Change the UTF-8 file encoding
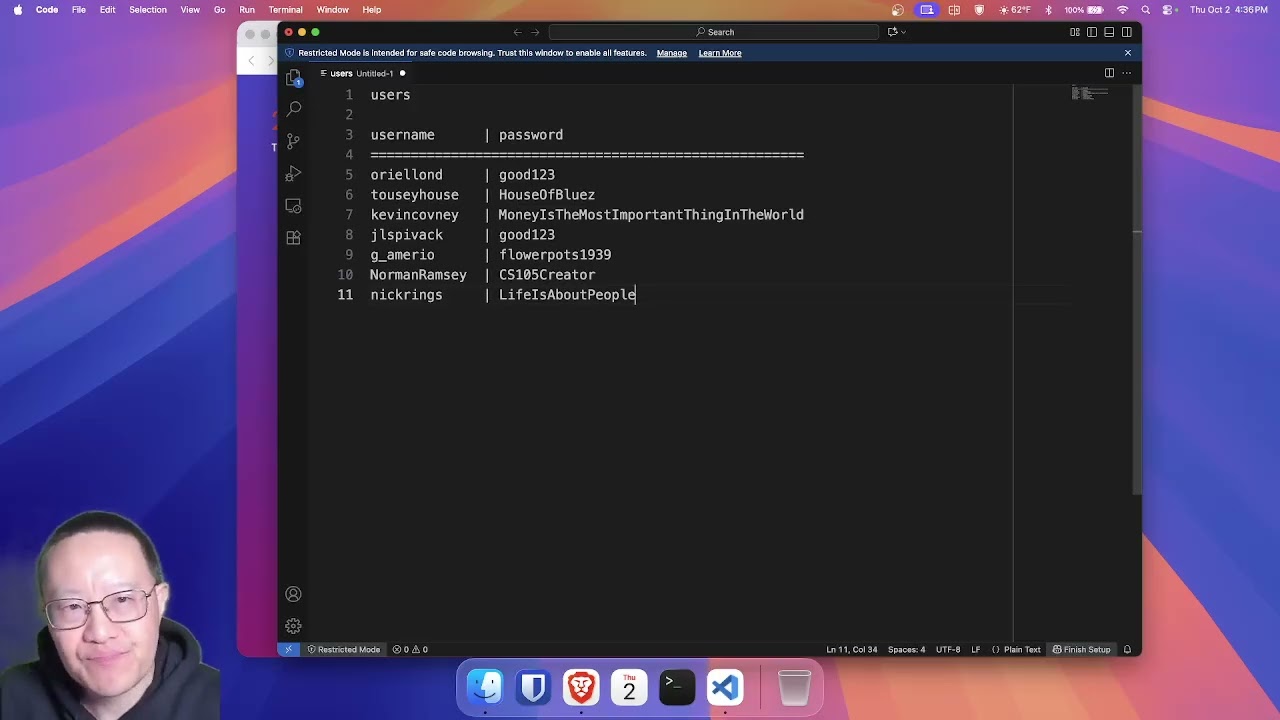The width and height of the screenshot is (1280, 720). click(948, 650)
